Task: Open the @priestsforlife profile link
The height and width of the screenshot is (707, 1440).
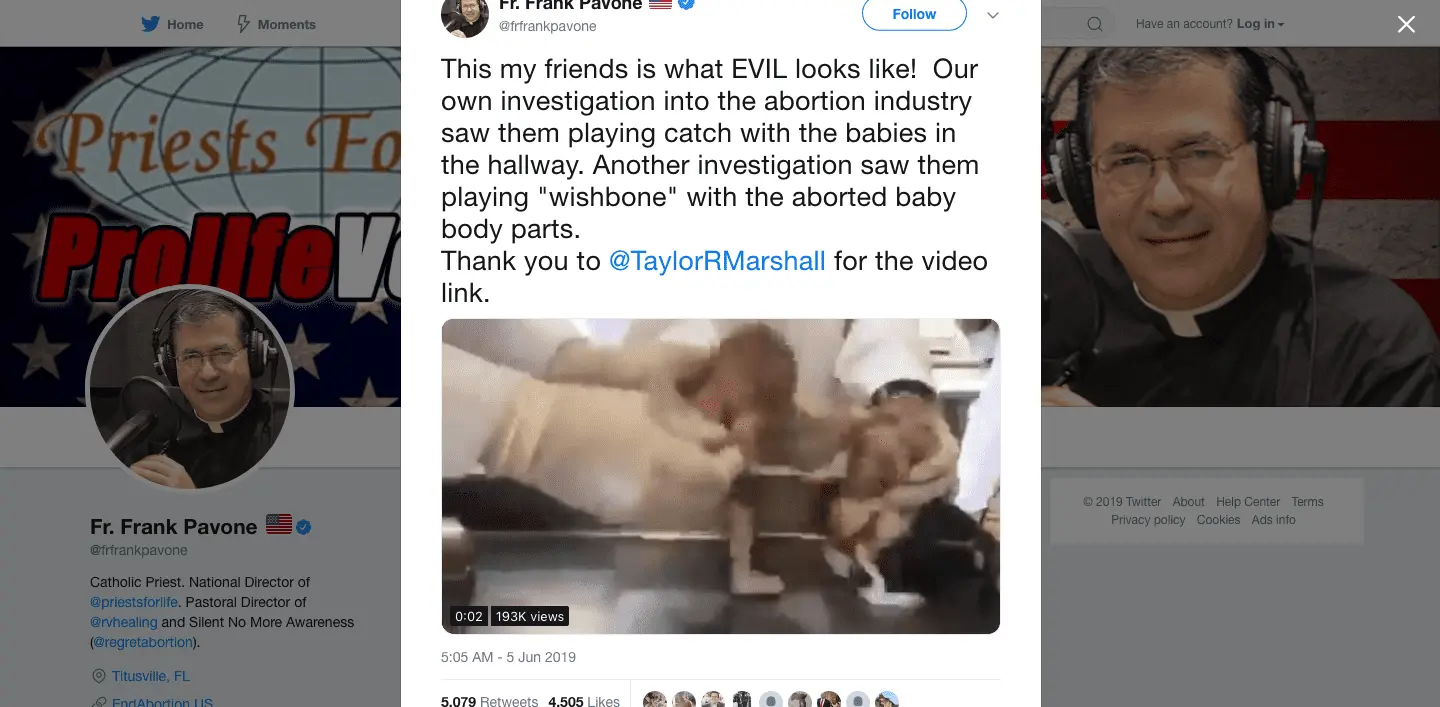Action: [x=129, y=602]
